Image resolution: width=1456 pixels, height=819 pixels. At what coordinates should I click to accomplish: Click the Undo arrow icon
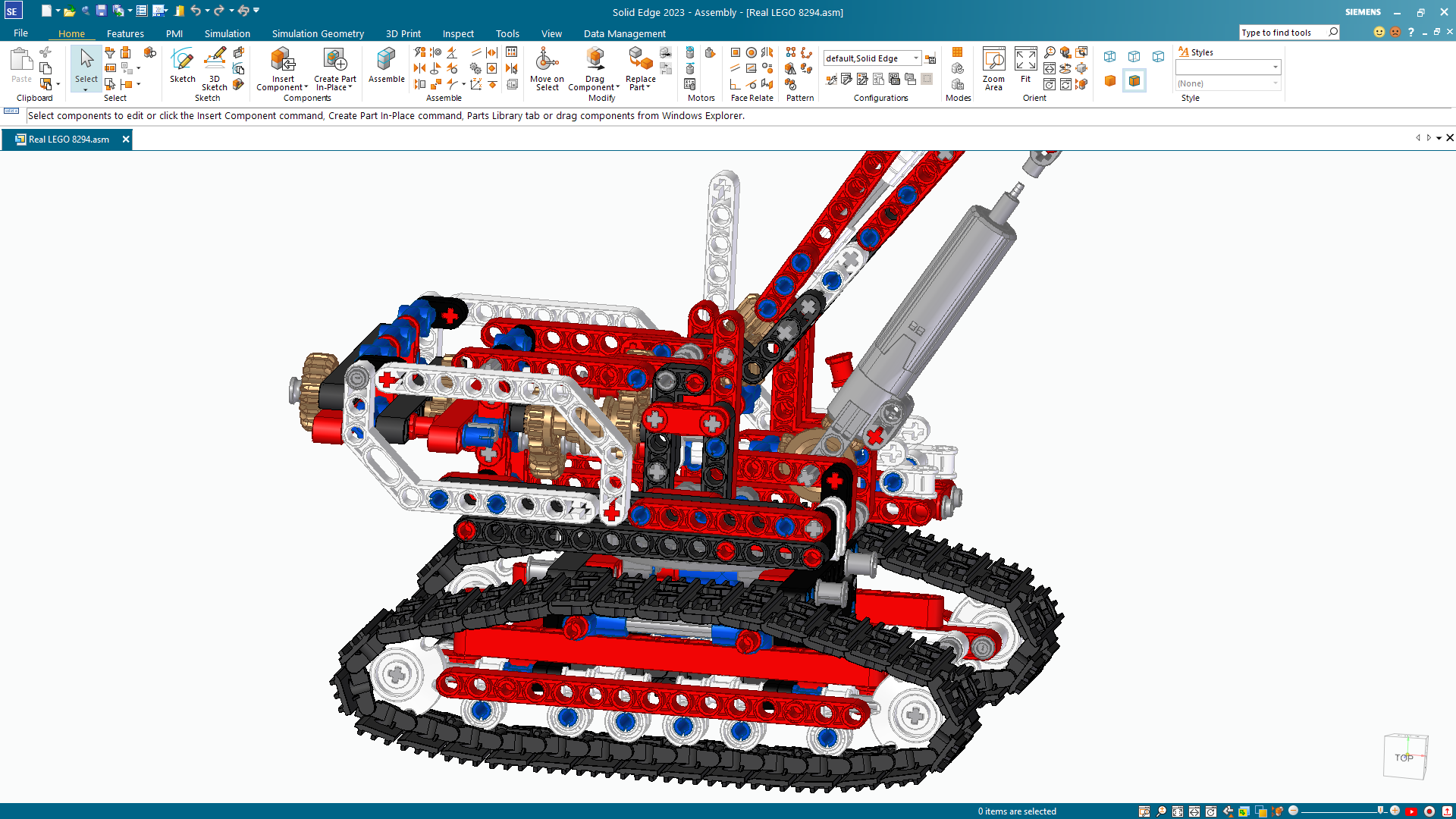point(196,11)
